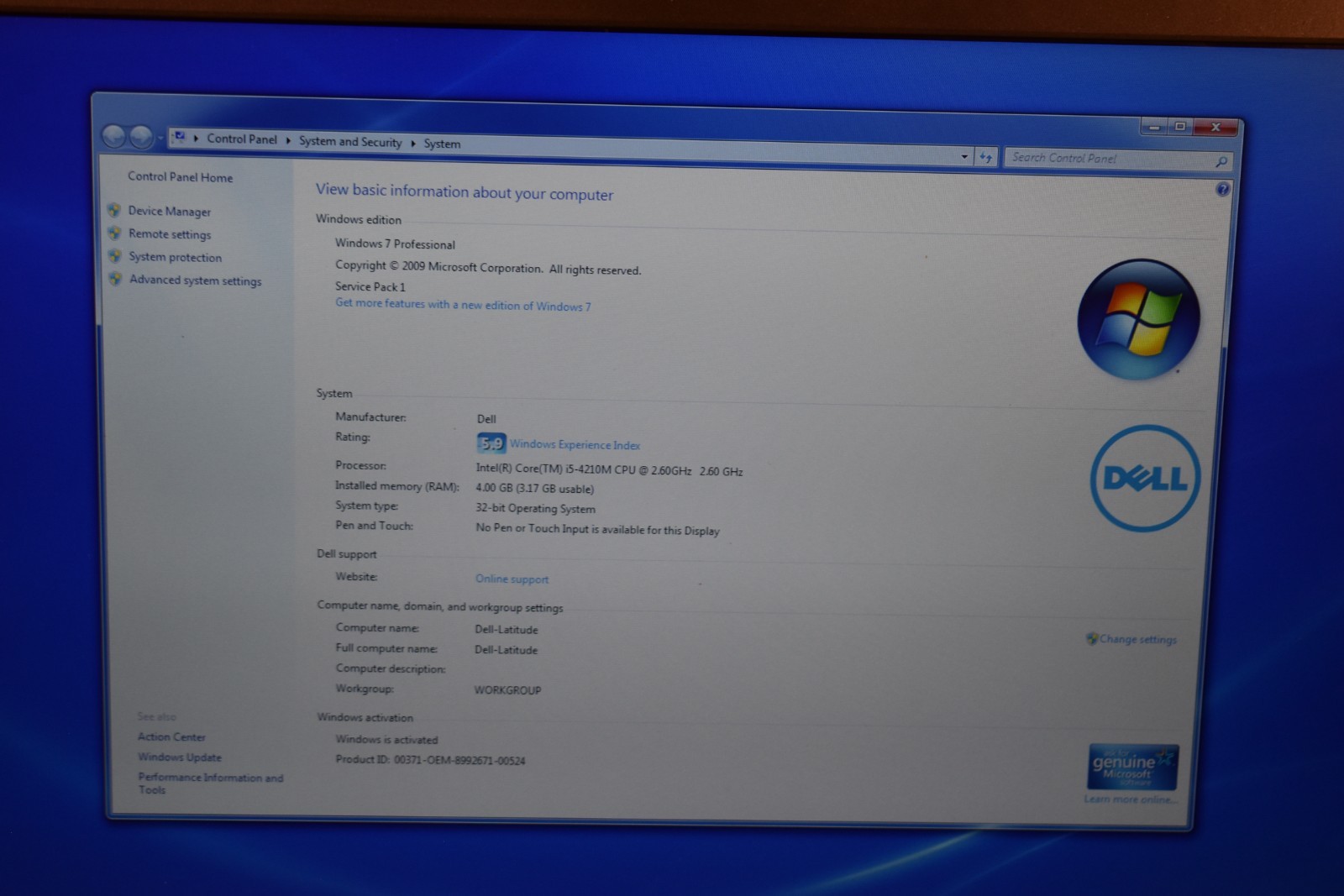Click the shield icon beside Advanced system settings
Screen dimensions: 1344x896
116,279
